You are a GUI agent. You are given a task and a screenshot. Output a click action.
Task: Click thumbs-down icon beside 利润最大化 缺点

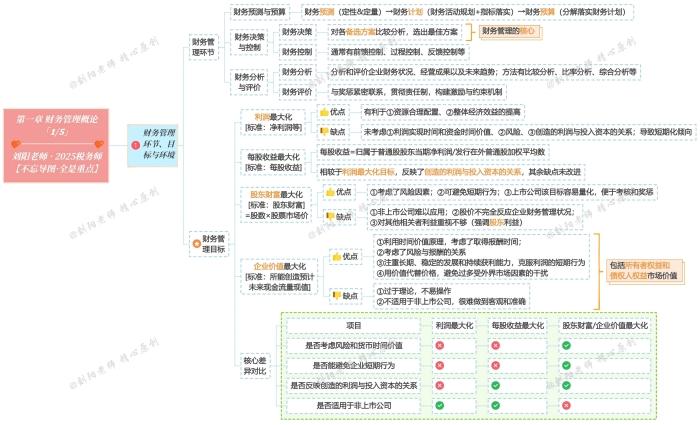pyautogui.click(x=324, y=131)
